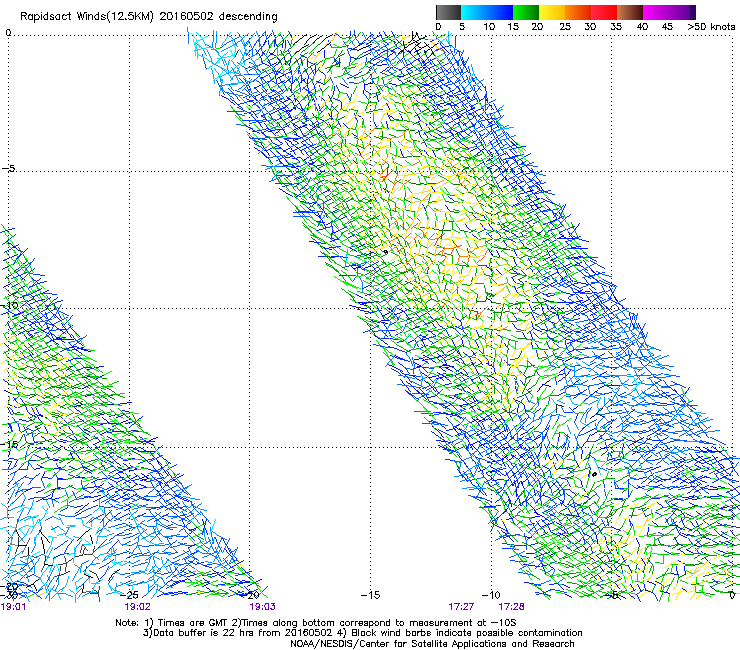Image resolution: width=740 pixels, height=650 pixels.
Task: Click the '35' legend label
Action: click(x=616, y=26)
